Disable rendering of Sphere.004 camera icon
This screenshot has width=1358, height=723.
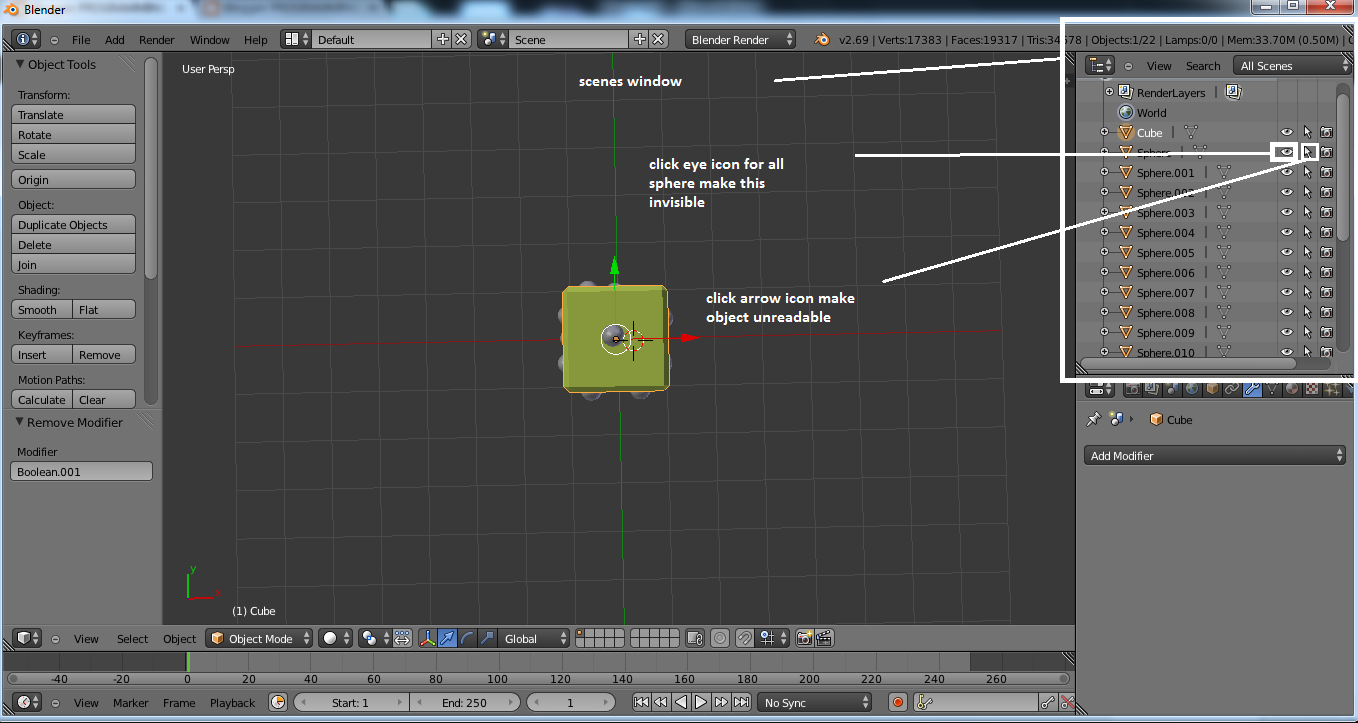pos(1326,232)
